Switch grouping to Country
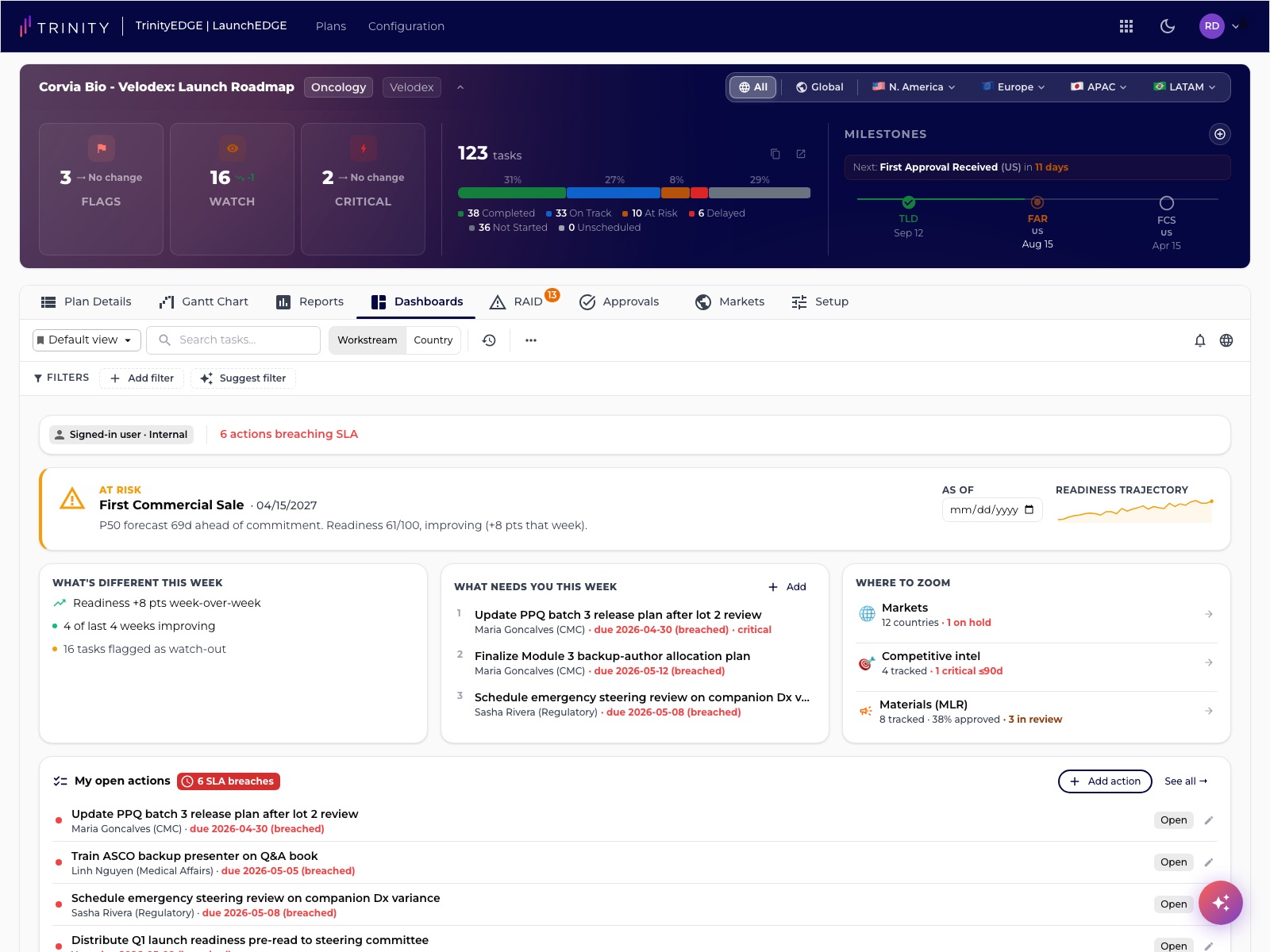This screenshot has width=1270, height=952. (433, 340)
